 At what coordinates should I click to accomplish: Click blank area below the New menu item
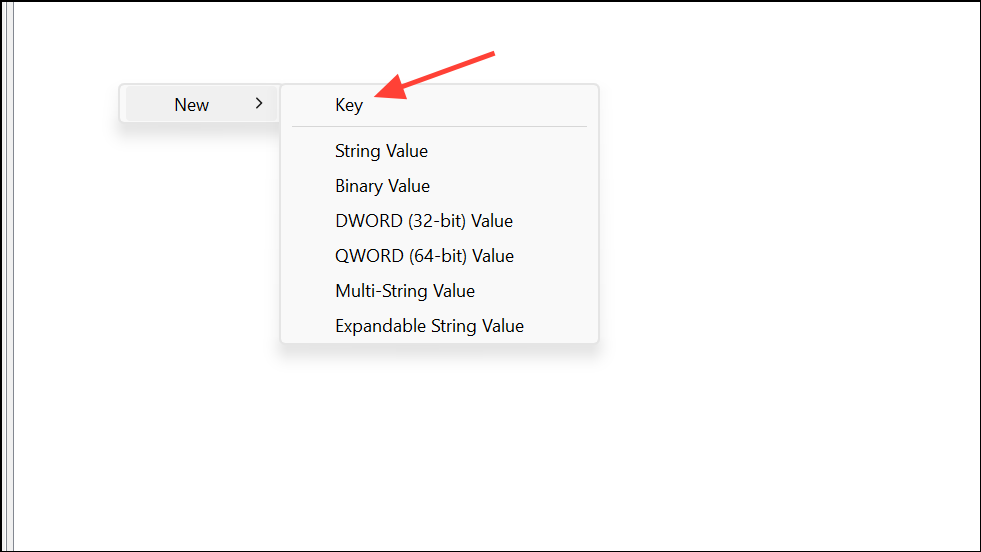click(x=190, y=250)
